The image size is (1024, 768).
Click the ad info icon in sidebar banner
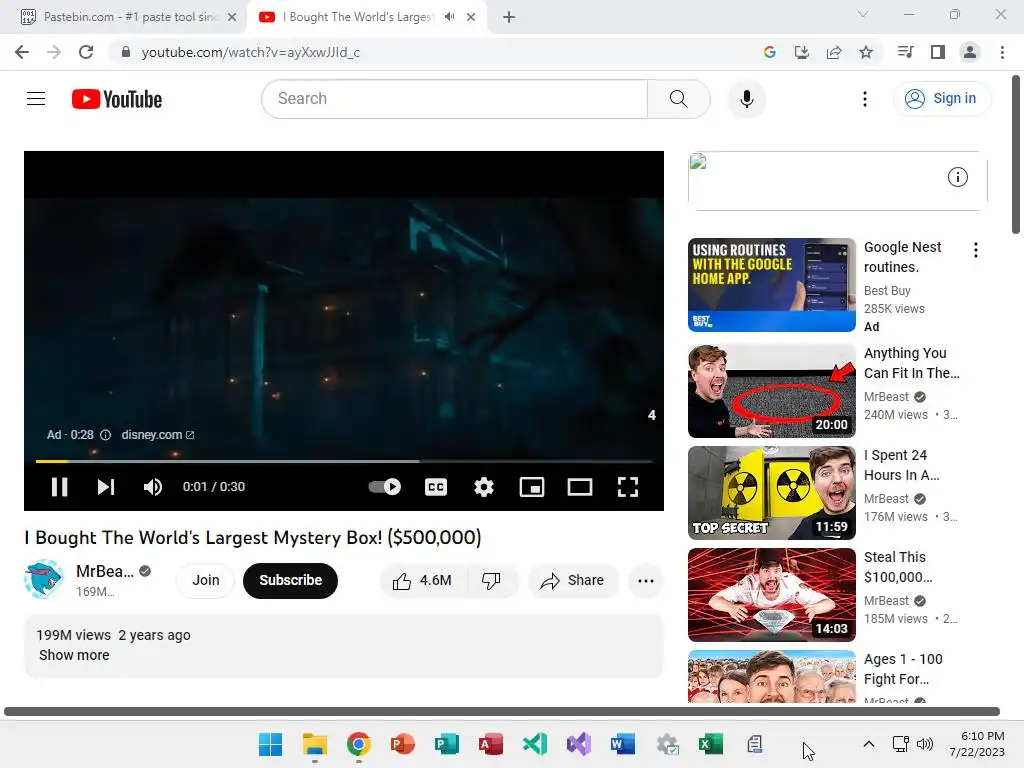tap(957, 177)
